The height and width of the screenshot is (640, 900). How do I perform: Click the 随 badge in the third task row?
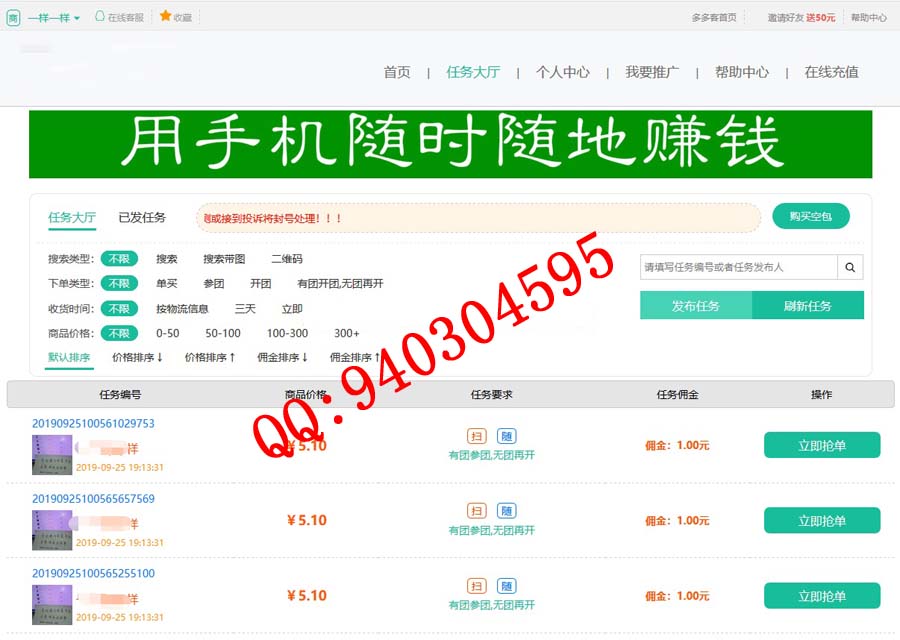click(x=507, y=586)
